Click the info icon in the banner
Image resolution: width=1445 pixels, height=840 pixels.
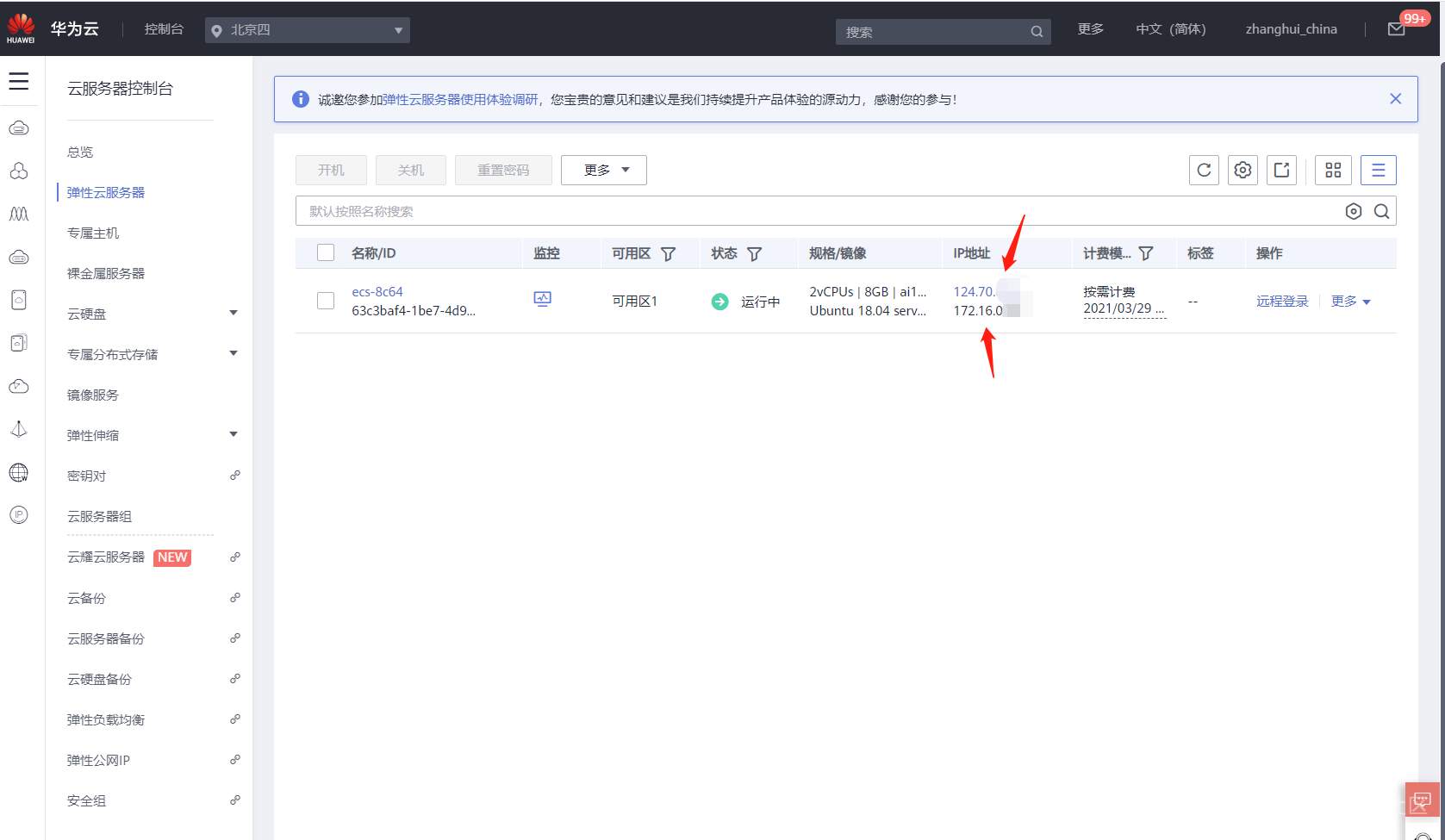point(301,99)
